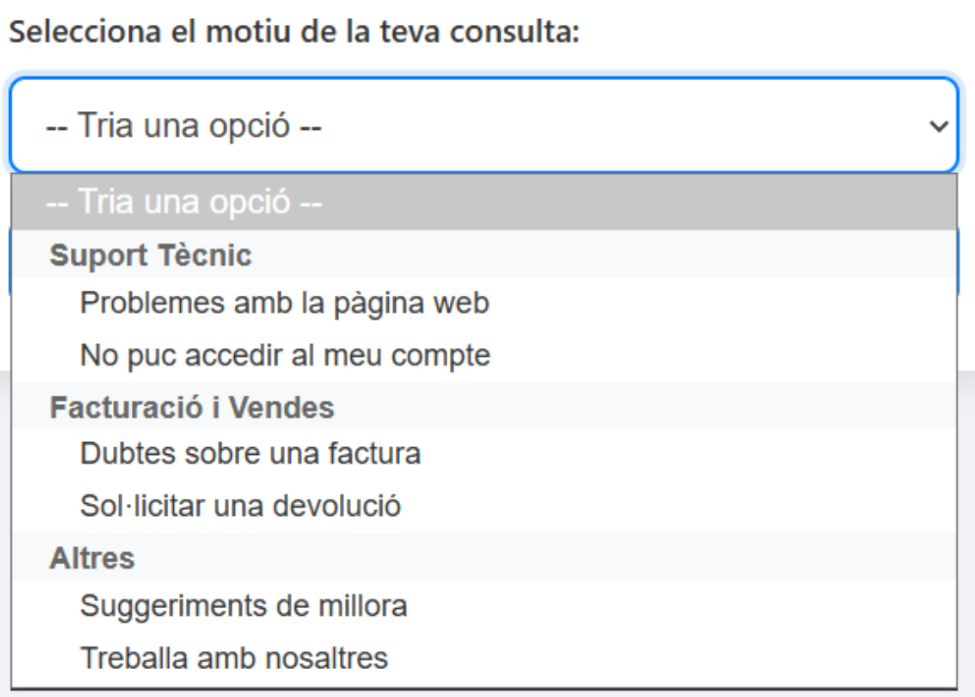Click the placeholder text in the select field

click(x=183, y=127)
